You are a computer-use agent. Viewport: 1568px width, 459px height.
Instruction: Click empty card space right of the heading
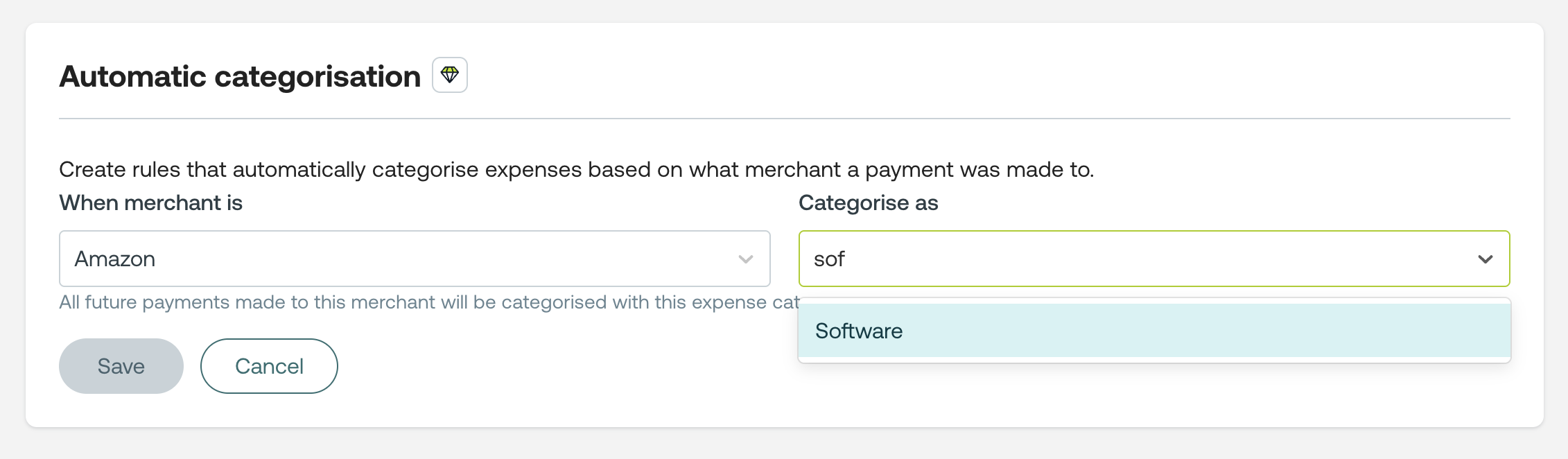(x=970, y=75)
